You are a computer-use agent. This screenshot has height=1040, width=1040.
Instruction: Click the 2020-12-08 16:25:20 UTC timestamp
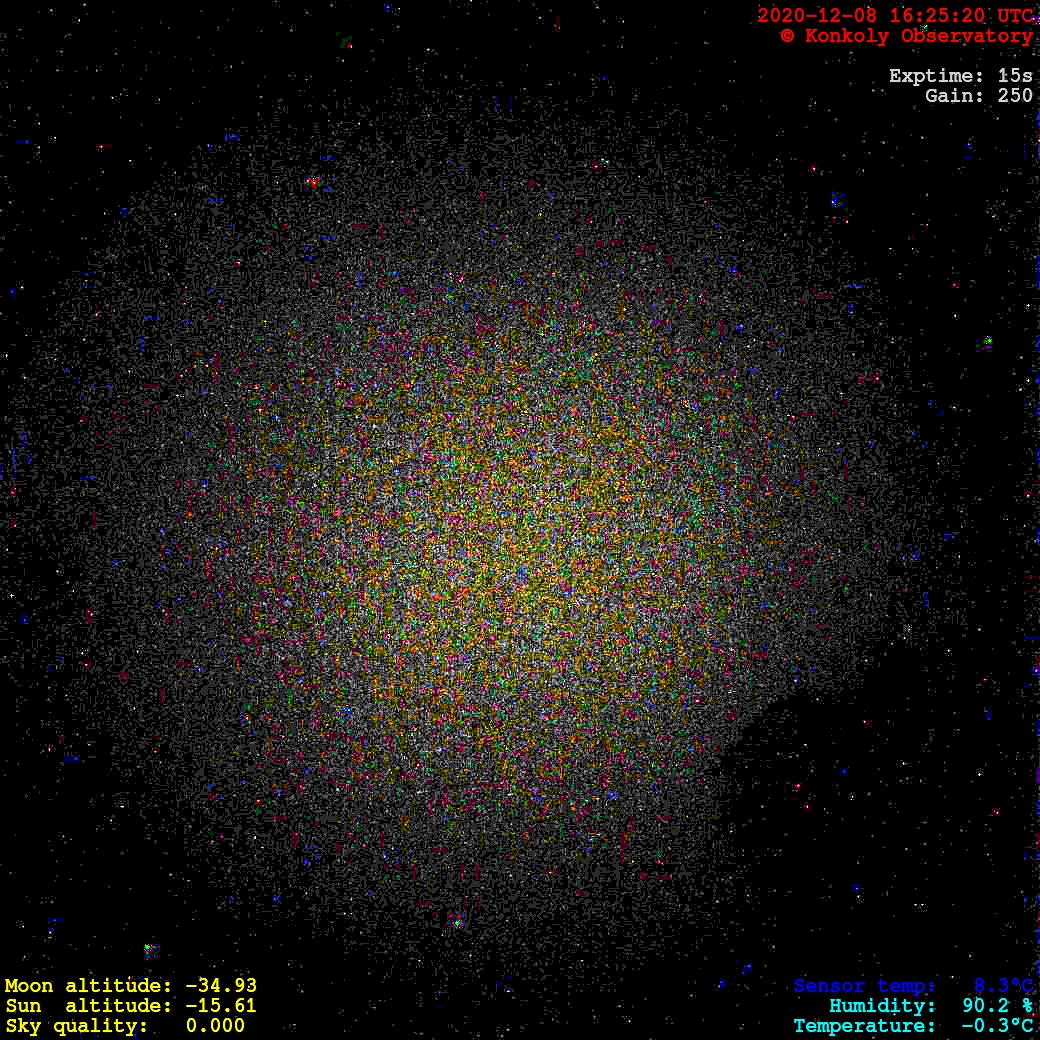(894, 16)
